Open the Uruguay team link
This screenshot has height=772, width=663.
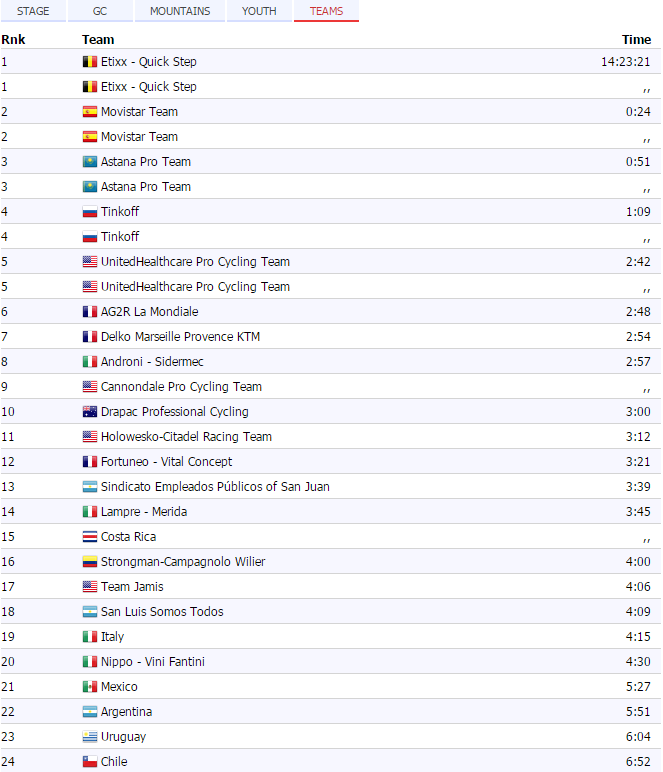(x=124, y=737)
